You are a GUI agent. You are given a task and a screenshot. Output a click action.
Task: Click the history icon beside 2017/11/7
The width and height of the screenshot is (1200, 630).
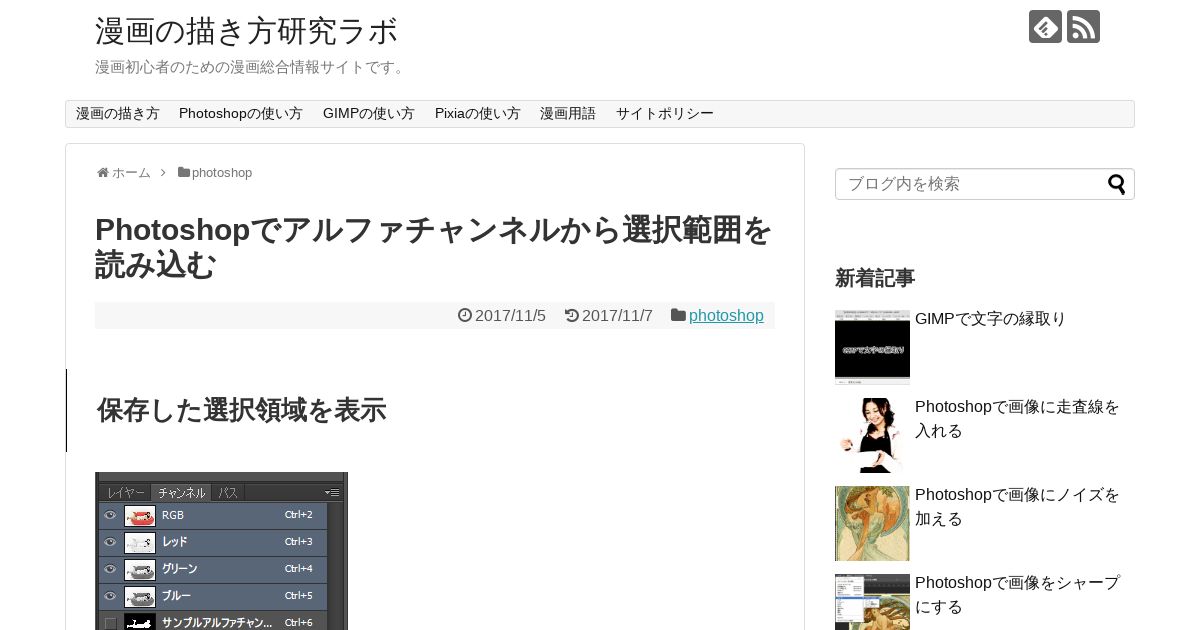point(572,315)
